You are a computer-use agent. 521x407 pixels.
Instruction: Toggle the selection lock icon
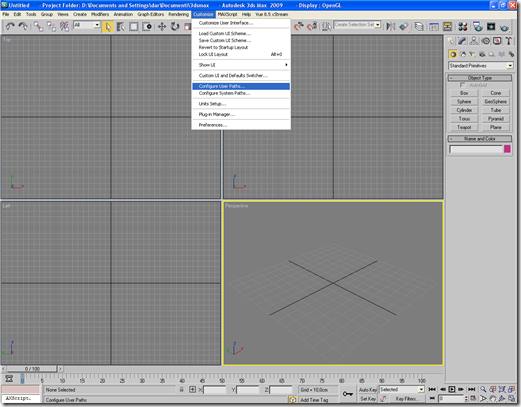pyautogui.click(x=181, y=389)
